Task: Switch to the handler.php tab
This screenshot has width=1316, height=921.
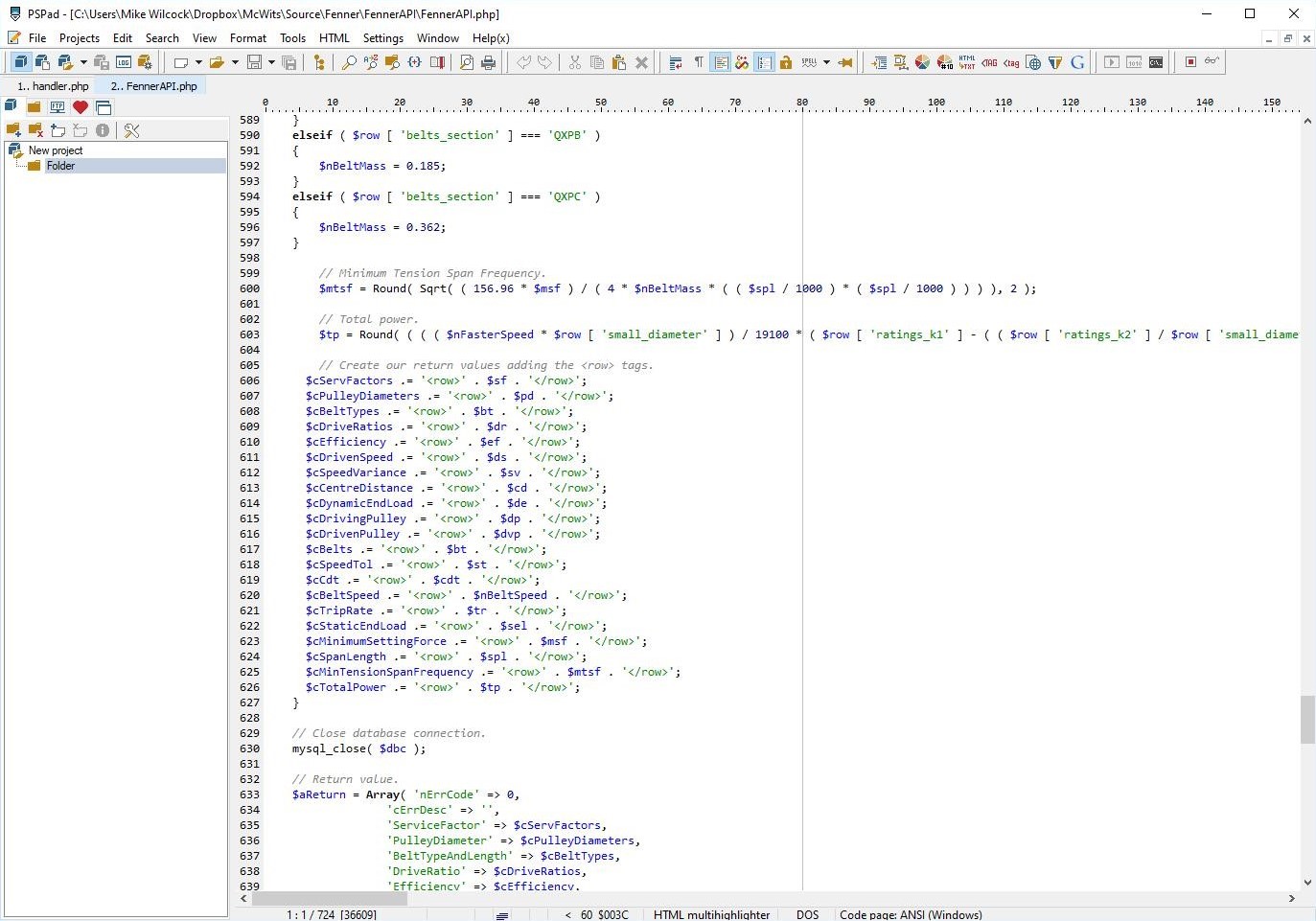Action: pyautogui.click(x=54, y=86)
